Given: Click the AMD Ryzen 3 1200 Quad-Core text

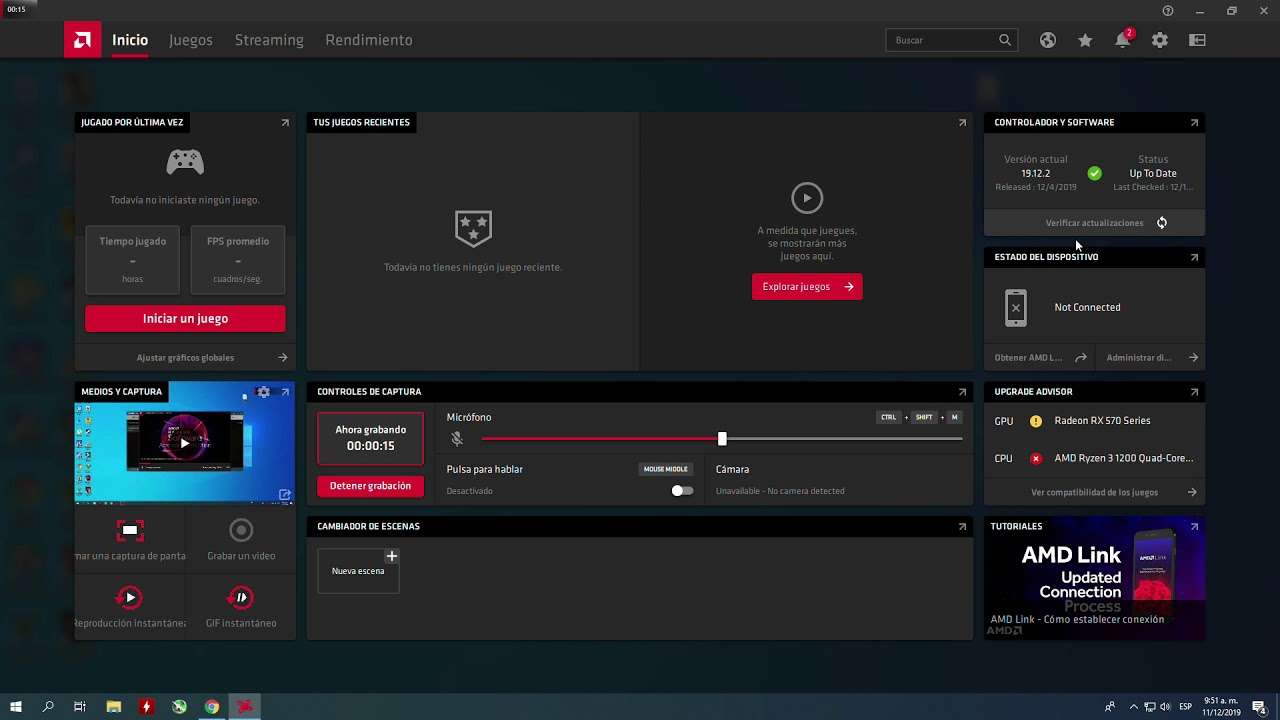Looking at the screenshot, I should (x=1124, y=458).
